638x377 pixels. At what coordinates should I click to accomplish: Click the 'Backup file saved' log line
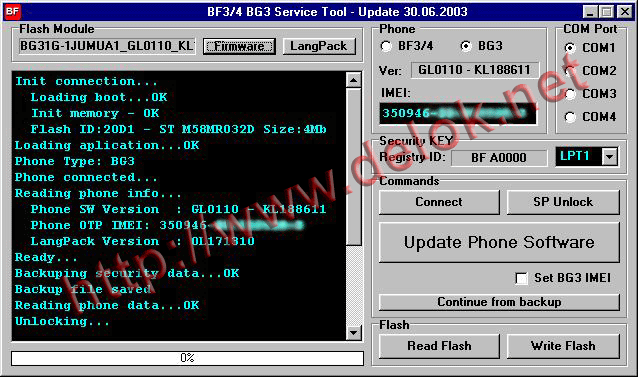click(83, 289)
